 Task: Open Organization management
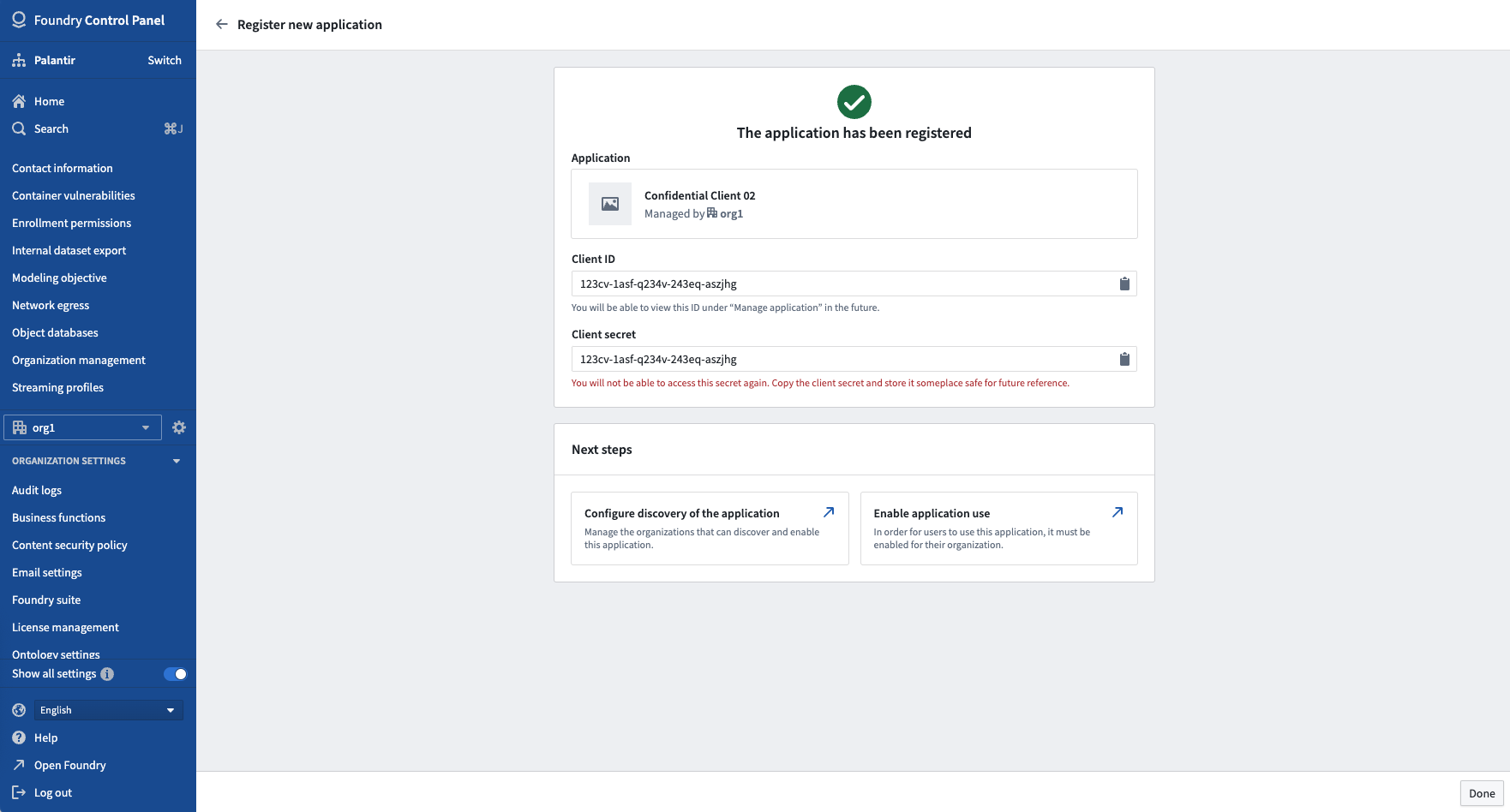(79, 360)
